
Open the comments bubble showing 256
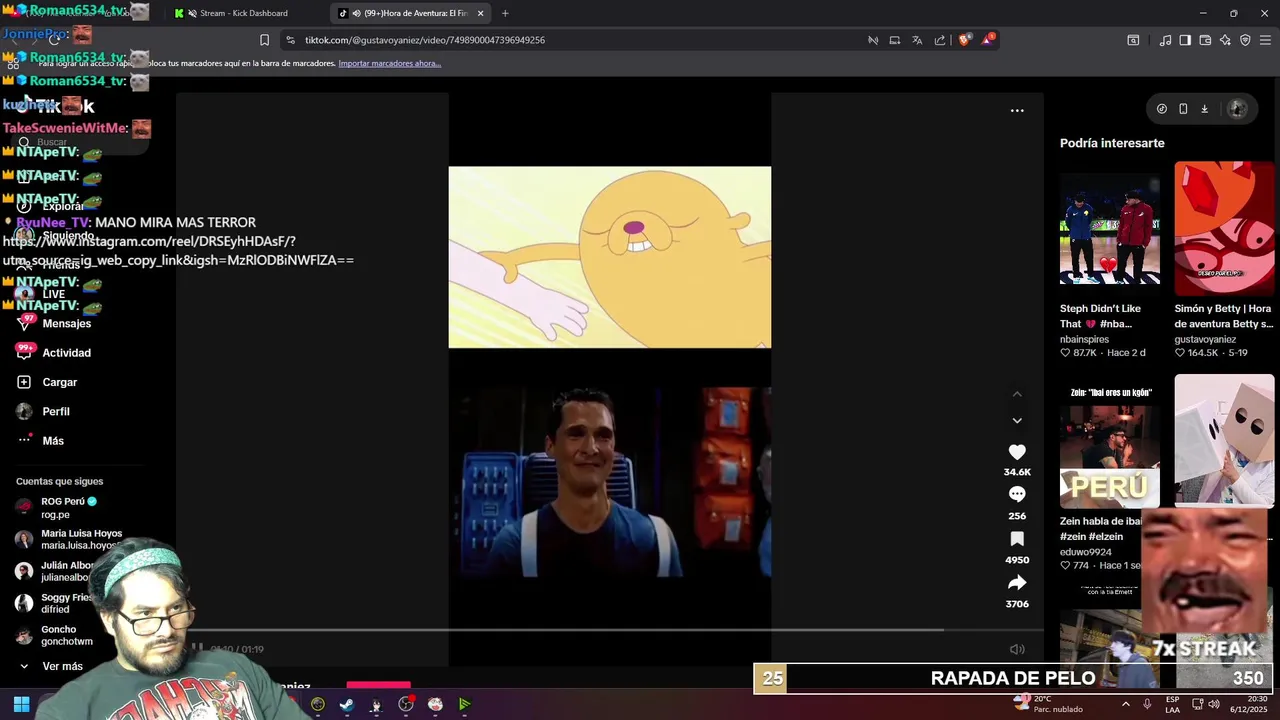click(x=1017, y=494)
